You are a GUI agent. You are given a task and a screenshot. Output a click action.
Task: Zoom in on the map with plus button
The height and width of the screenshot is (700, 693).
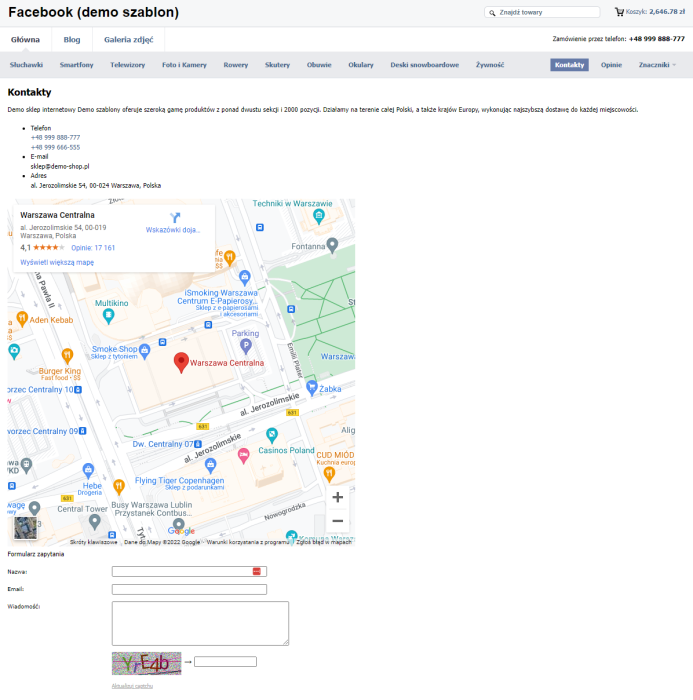337,497
